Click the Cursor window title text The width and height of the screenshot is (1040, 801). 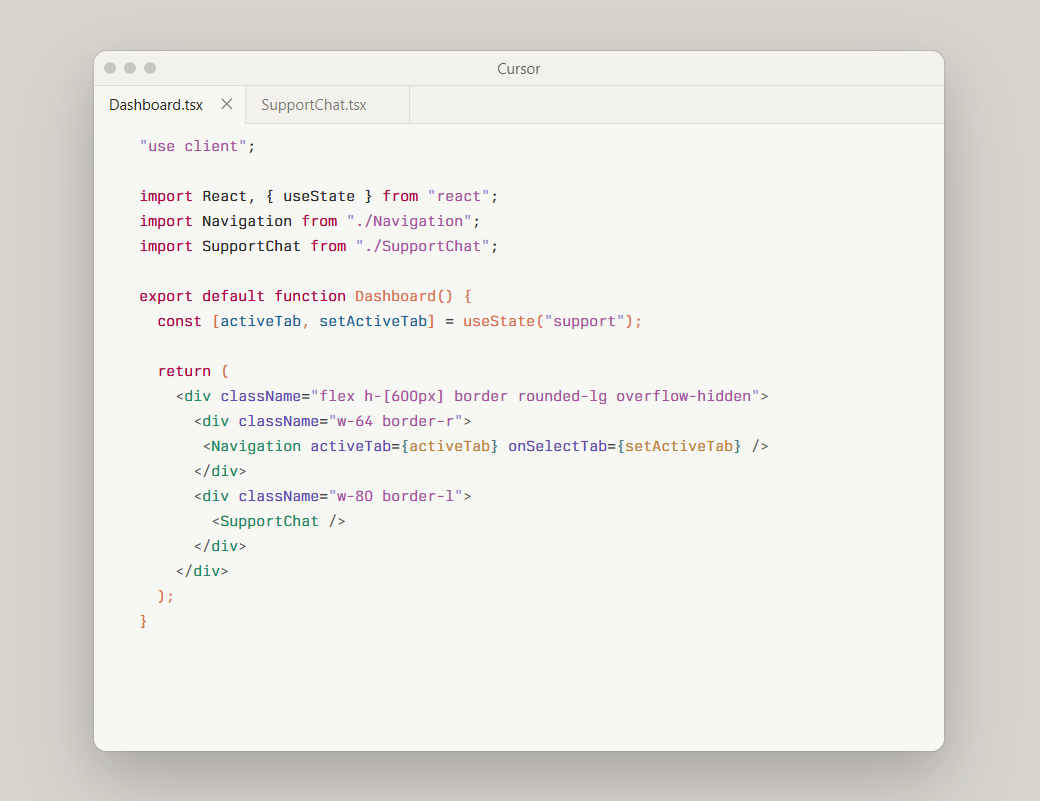[x=519, y=69]
